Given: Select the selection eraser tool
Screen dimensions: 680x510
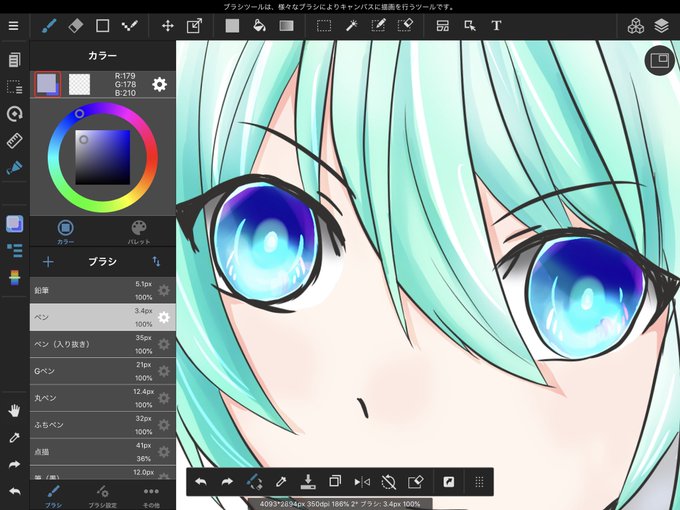Looking at the screenshot, I should pos(405,26).
